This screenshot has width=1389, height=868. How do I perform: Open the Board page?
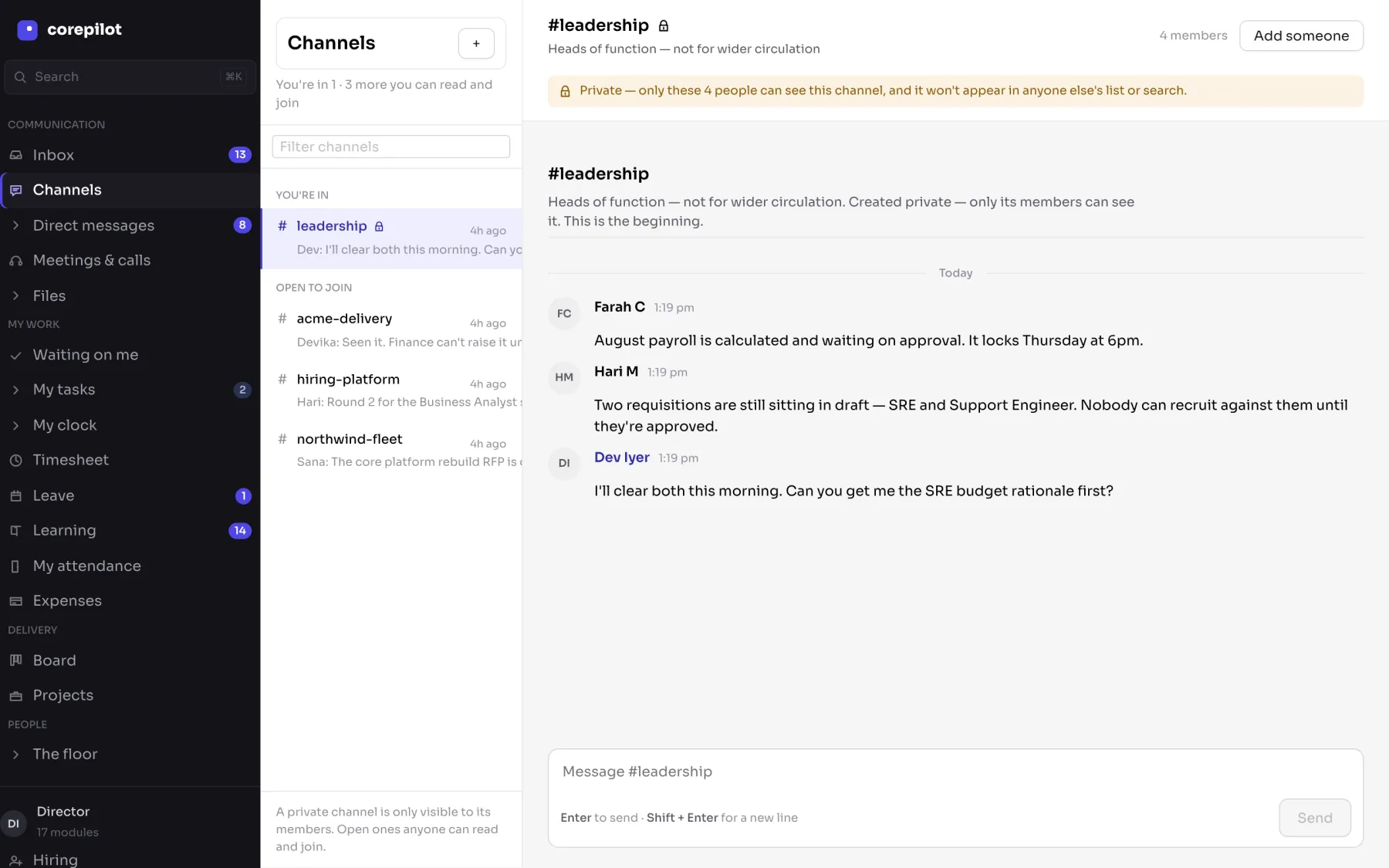[130, 660]
